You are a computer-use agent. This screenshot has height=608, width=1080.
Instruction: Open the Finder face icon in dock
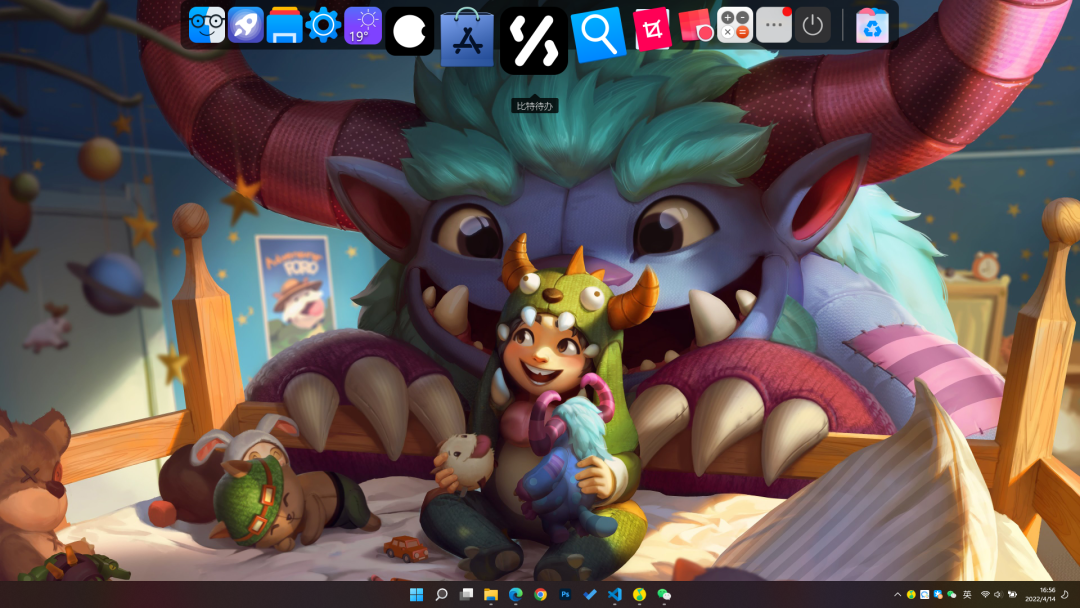pyautogui.click(x=207, y=26)
